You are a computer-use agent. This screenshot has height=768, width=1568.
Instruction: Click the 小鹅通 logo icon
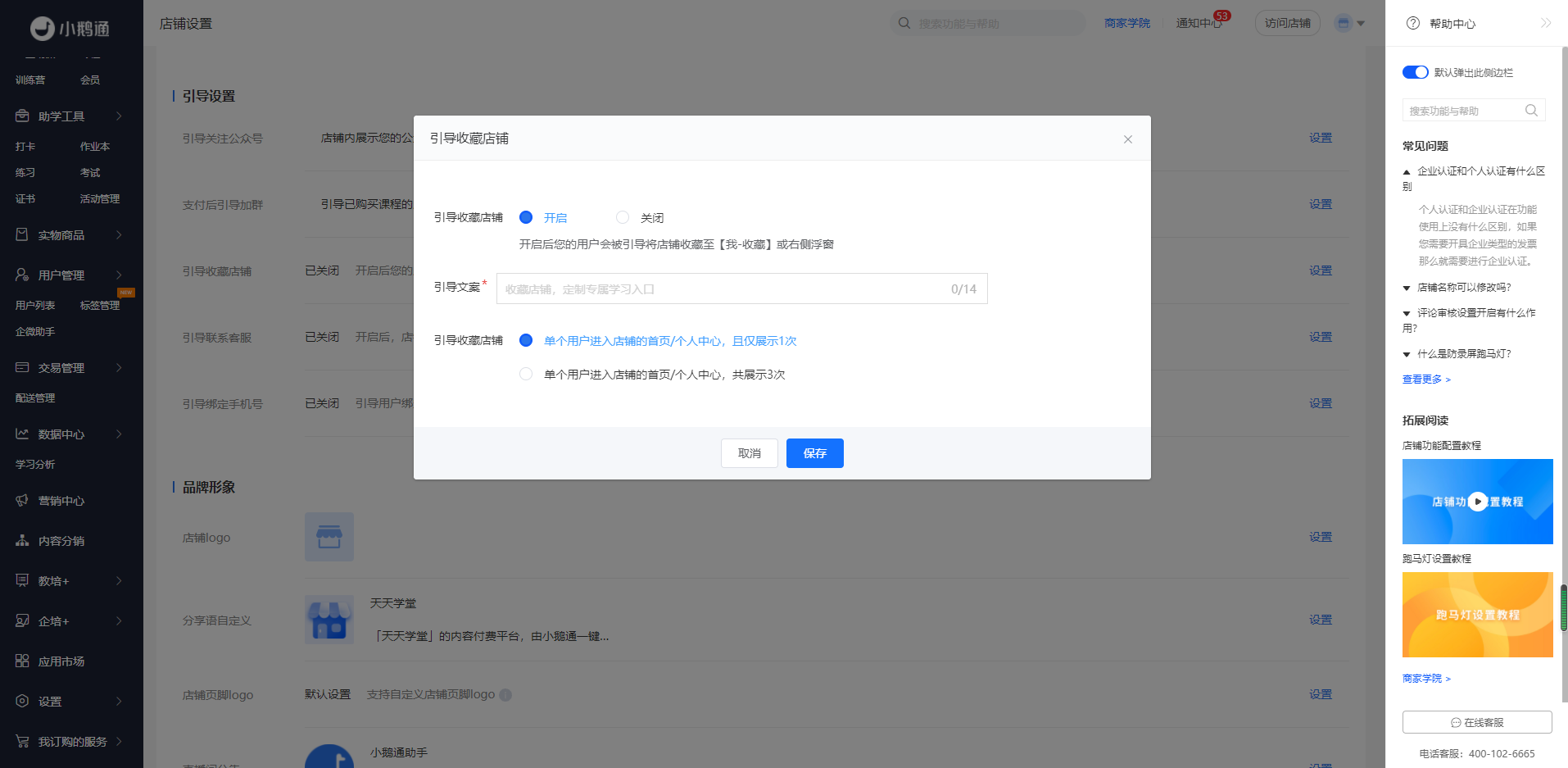(43, 29)
